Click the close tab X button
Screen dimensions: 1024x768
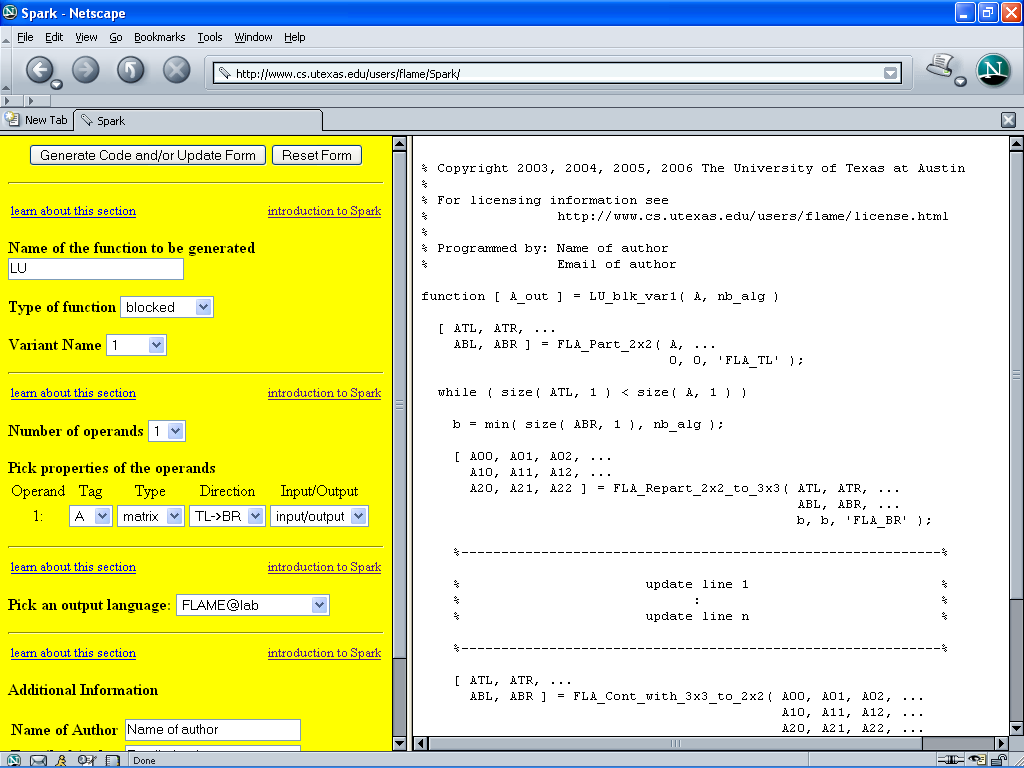(x=1008, y=120)
